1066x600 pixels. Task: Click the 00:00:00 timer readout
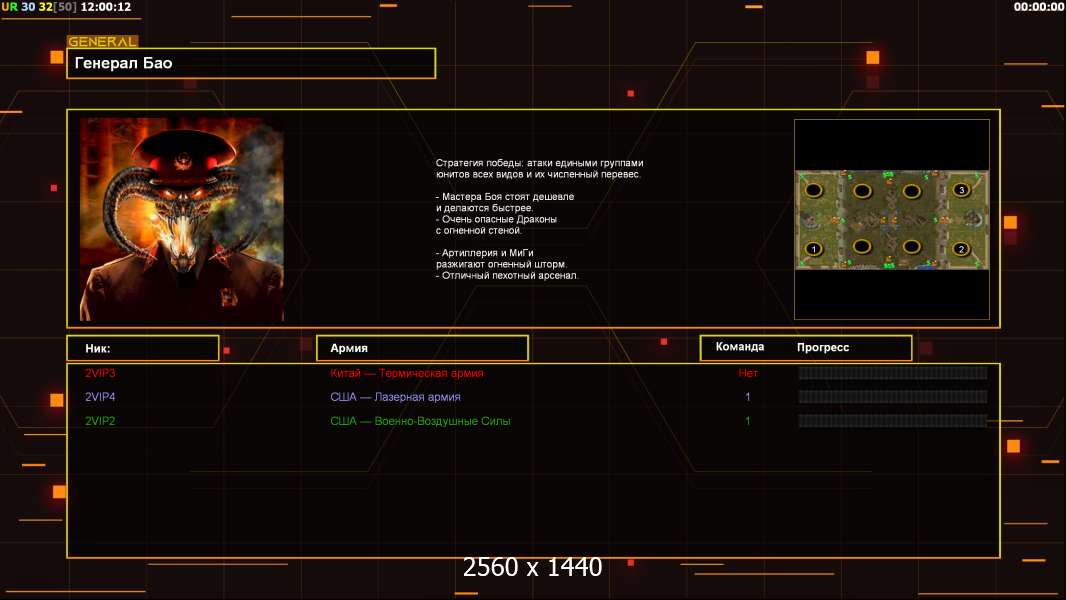pyautogui.click(x=1039, y=7)
